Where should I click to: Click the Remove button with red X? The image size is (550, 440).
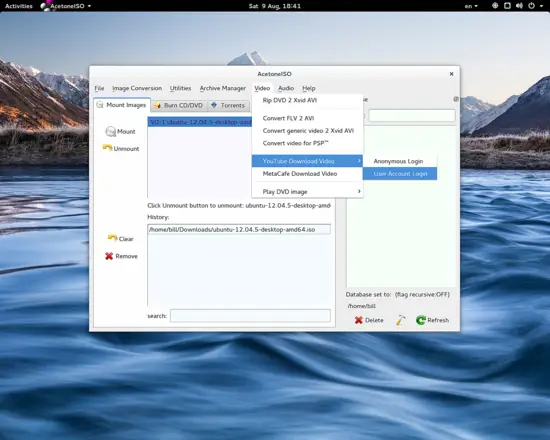pos(121,256)
